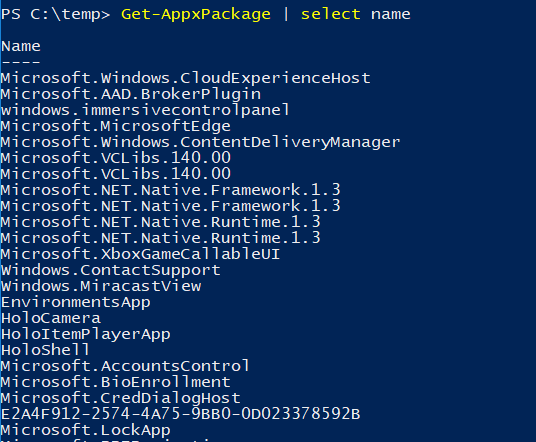Click the Get-AppxPackage command text
Viewport: 536px width, 442px height.
(x=196, y=14)
